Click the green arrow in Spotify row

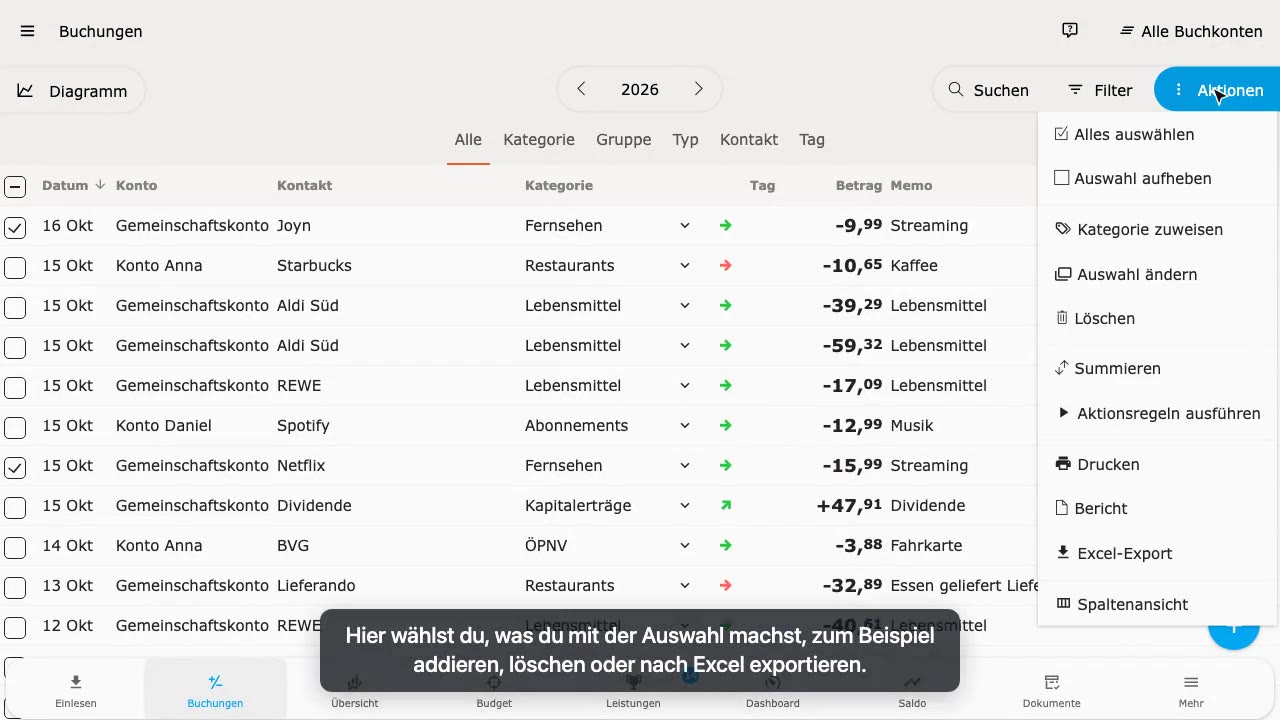[726, 426]
